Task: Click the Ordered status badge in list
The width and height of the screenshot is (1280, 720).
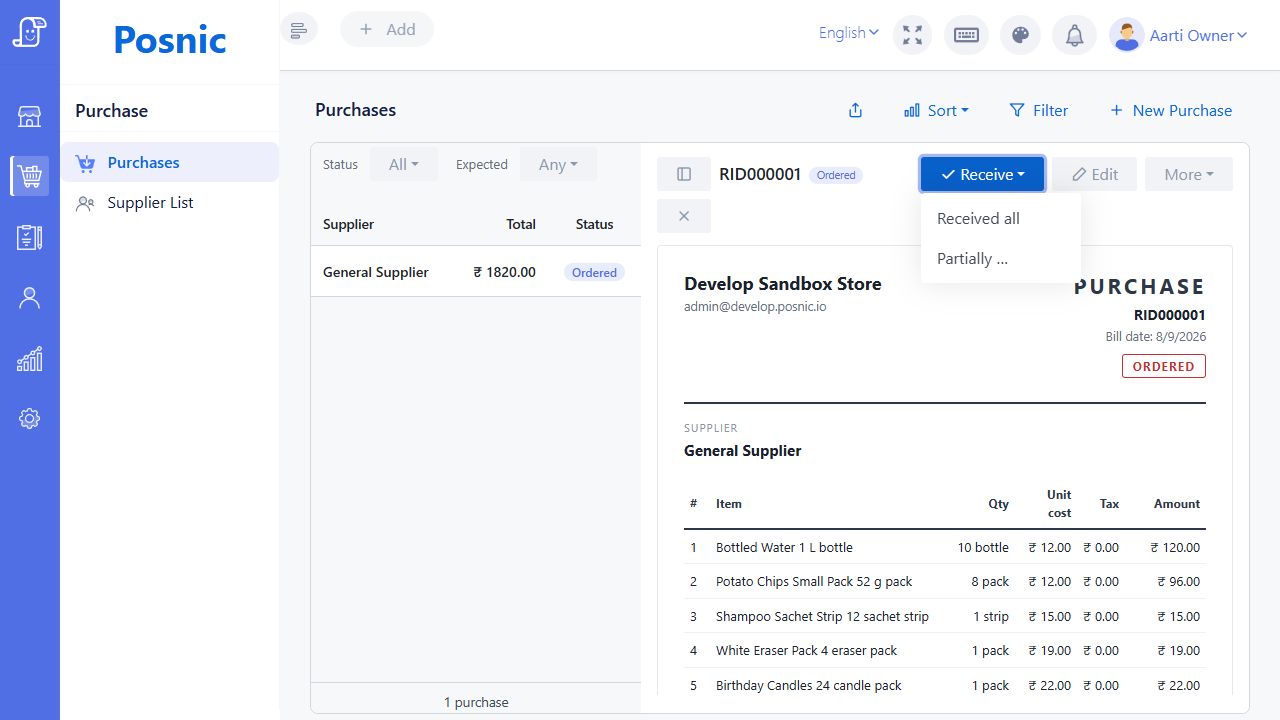Action: tap(594, 272)
